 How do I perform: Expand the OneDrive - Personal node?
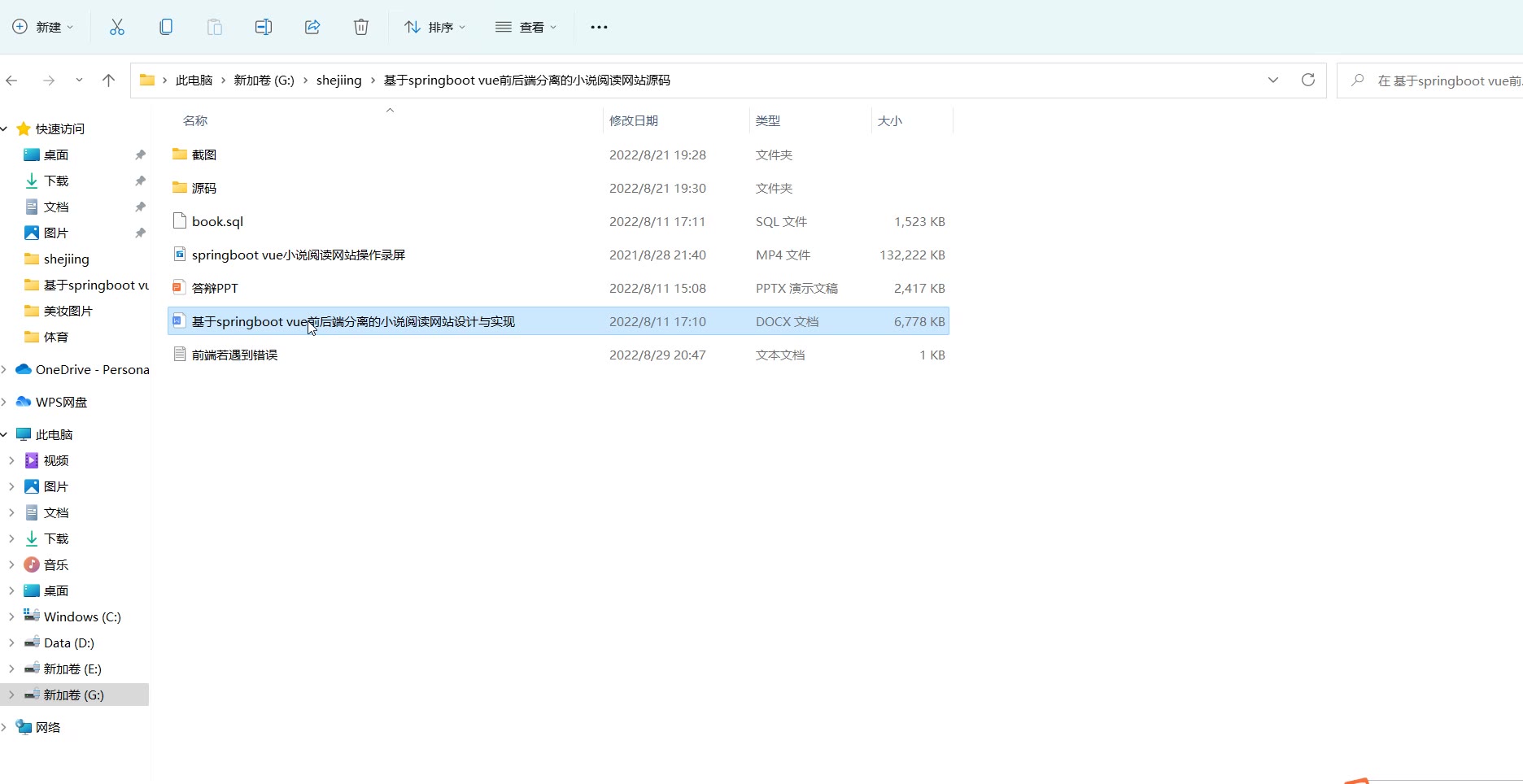pyautogui.click(x=5, y=369)
